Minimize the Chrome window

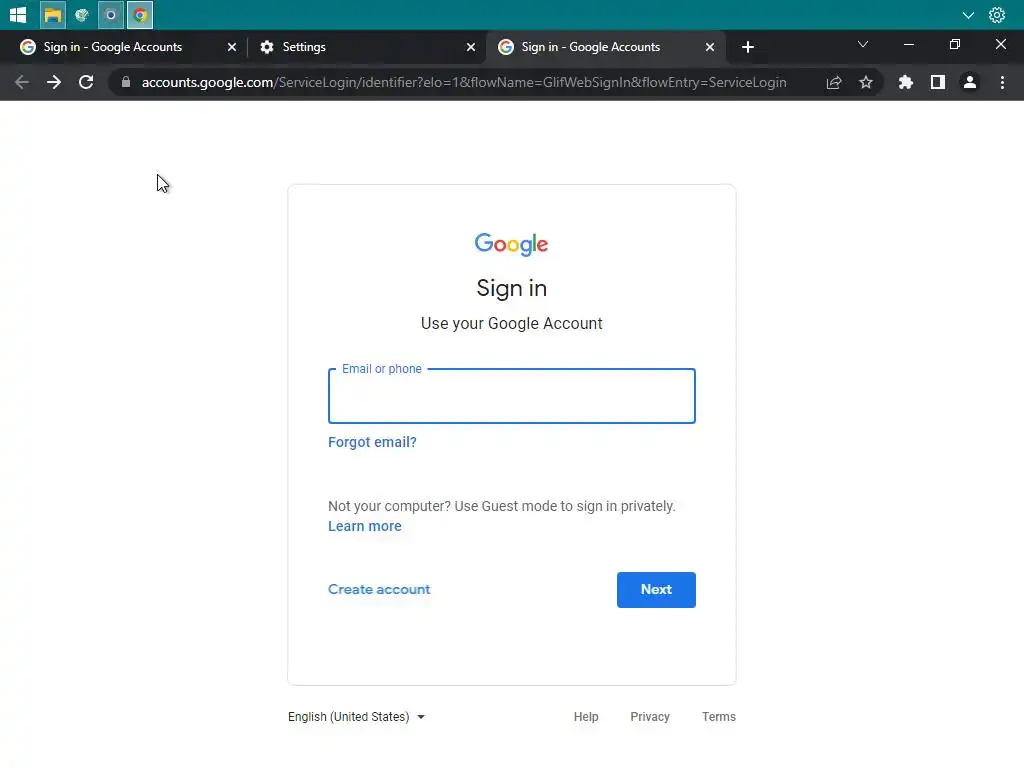pyautogui.click(x=908, y=44)
